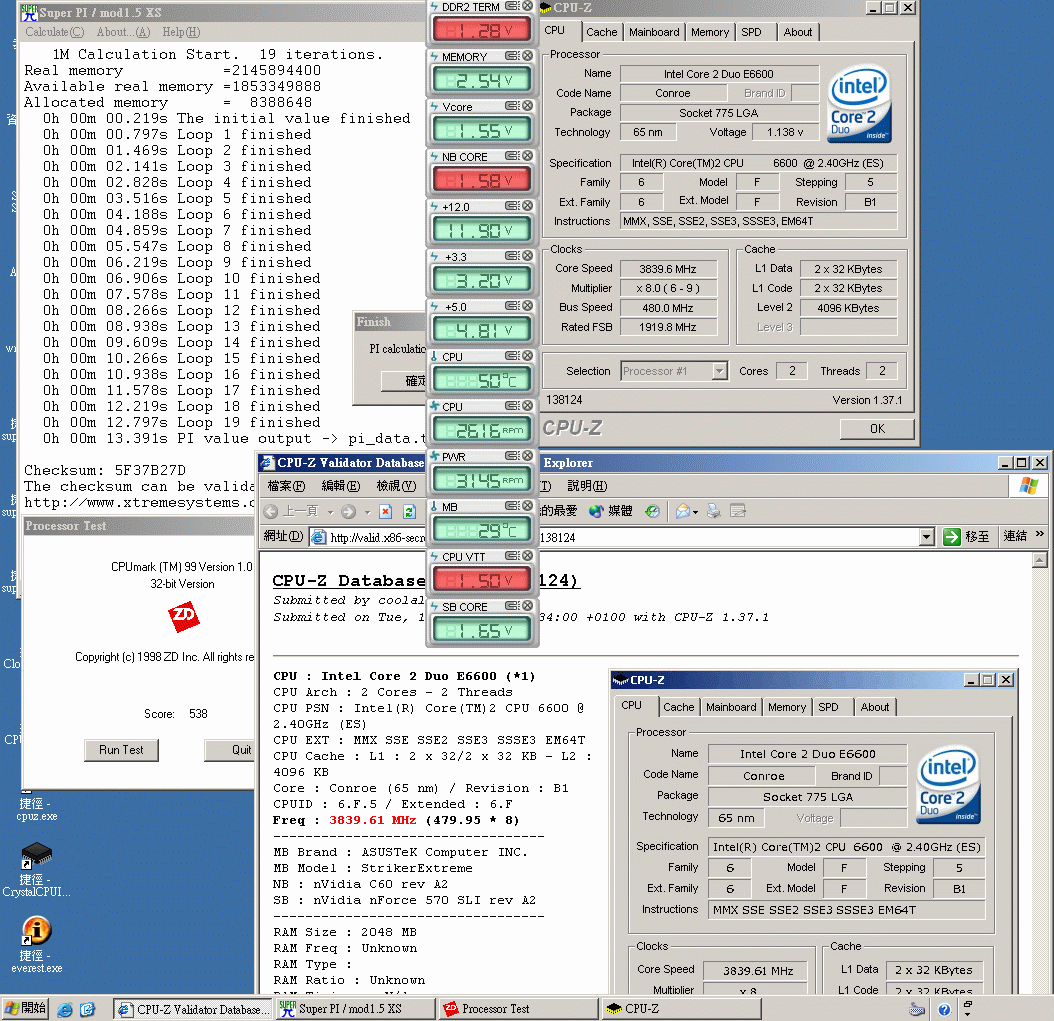The image size is (1054, 1021).
Task: Open the Help menu in Super PI
Action: point(181,32)
